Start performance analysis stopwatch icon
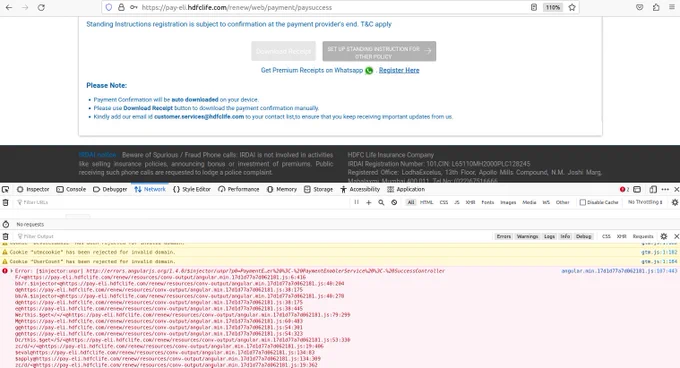This screenshot has height=368, width=680. click(x=6, y=224)
